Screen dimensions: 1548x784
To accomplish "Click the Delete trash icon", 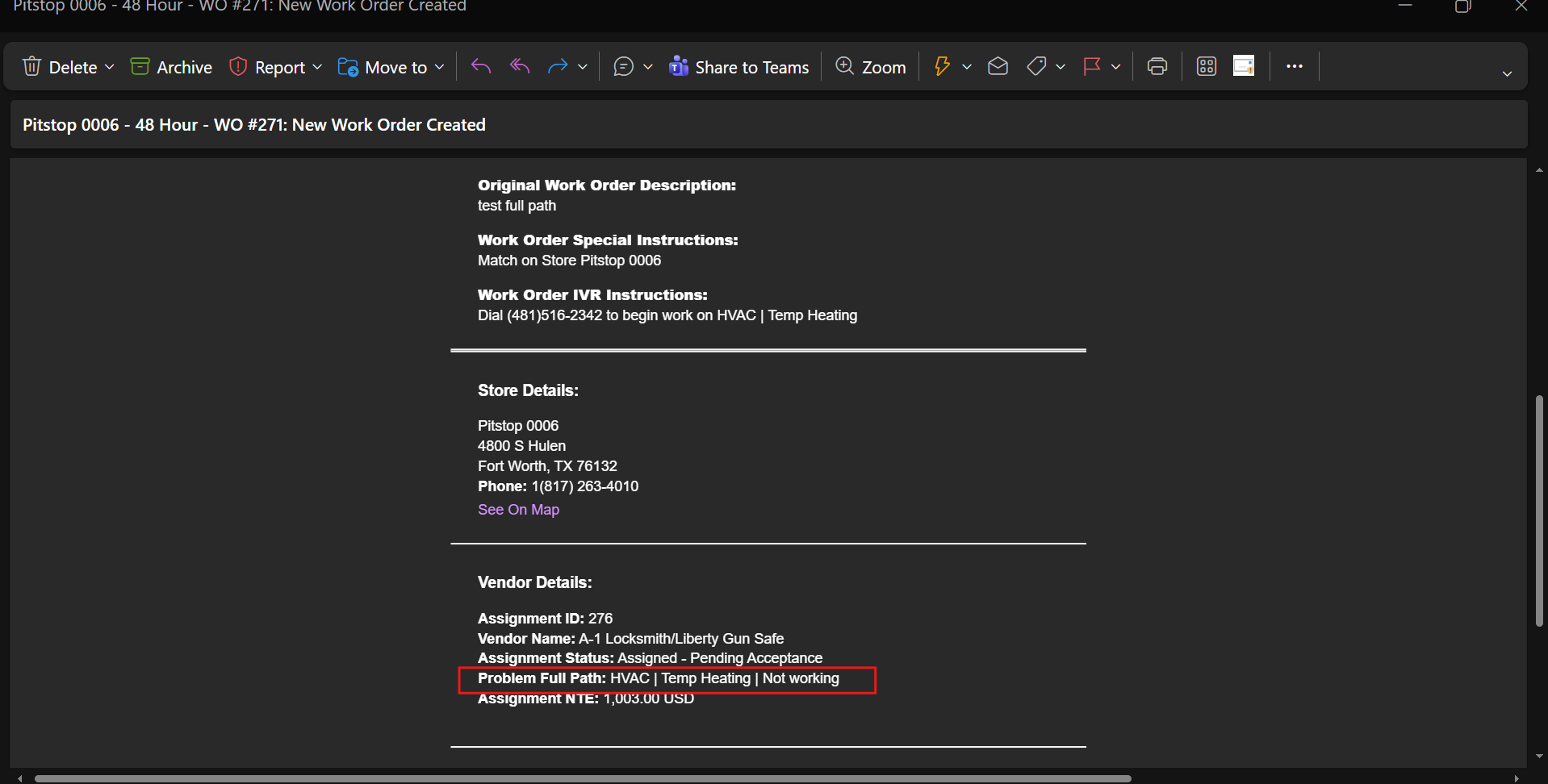I will pos(32,67).
